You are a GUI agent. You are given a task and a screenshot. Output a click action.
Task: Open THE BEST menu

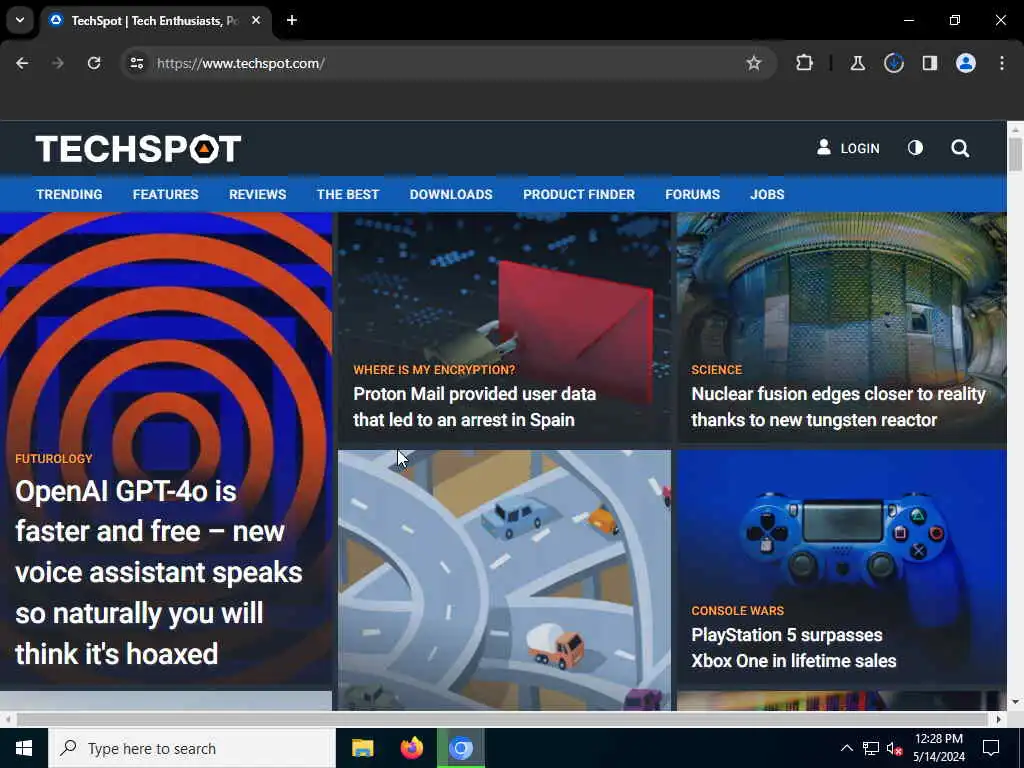pyautogui.click(x=348, y=195)
